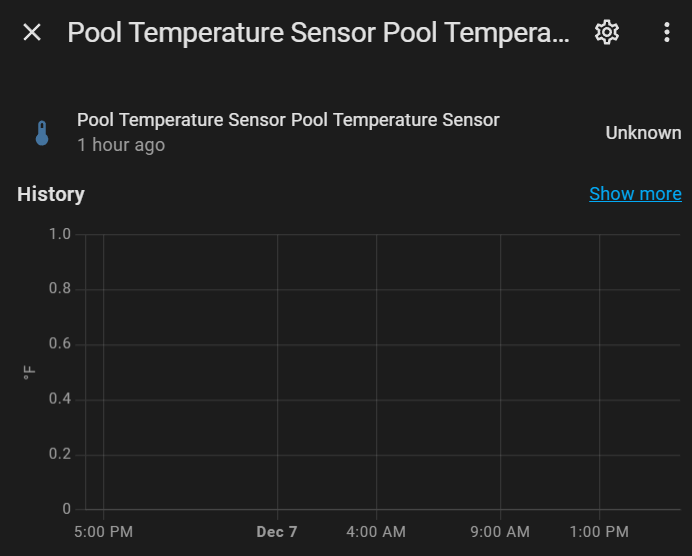Click the 1.0 y-axis label

click(60, 234)
